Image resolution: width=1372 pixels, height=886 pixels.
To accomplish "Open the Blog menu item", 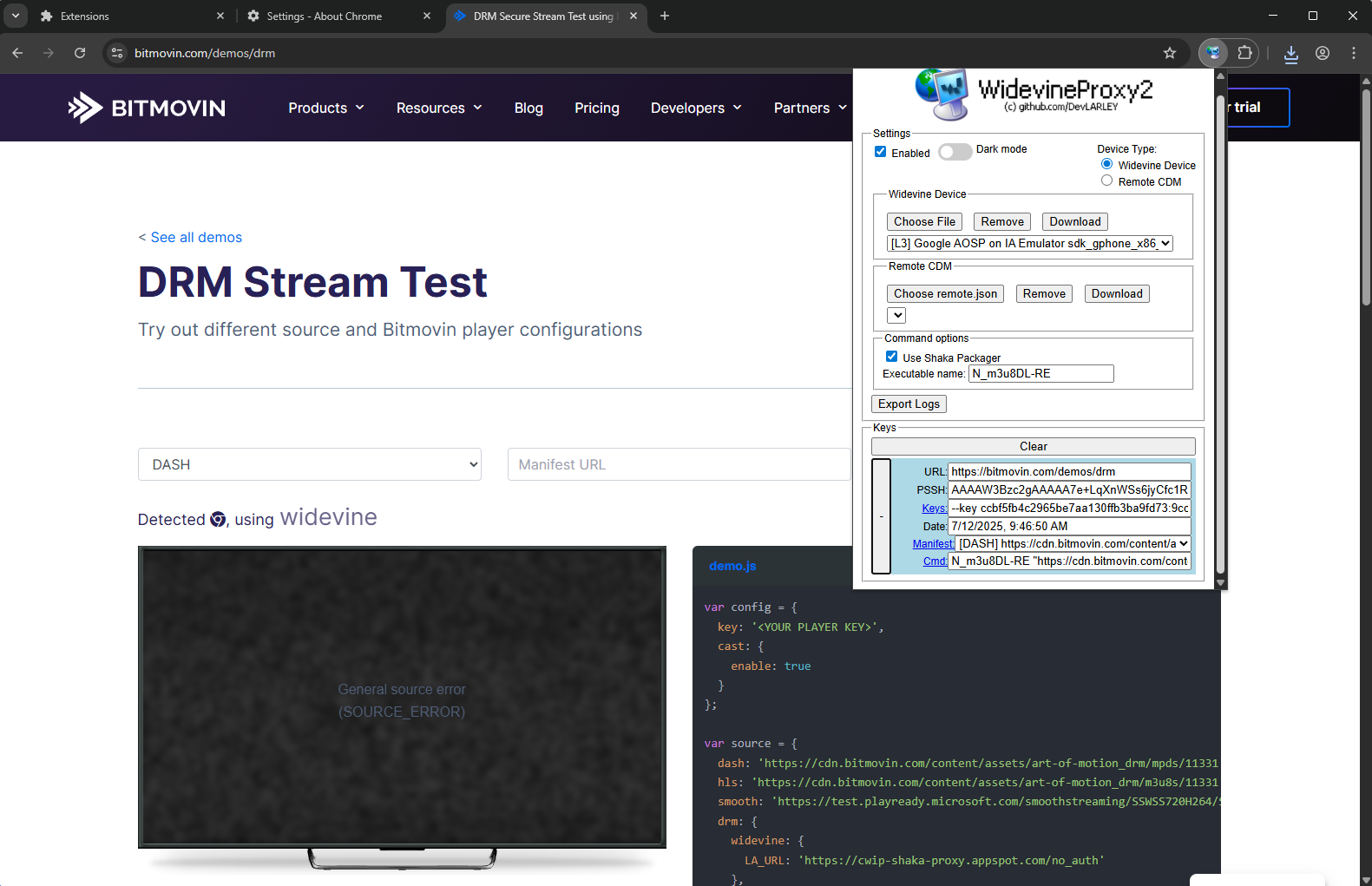I will click(x=528, y=108).
